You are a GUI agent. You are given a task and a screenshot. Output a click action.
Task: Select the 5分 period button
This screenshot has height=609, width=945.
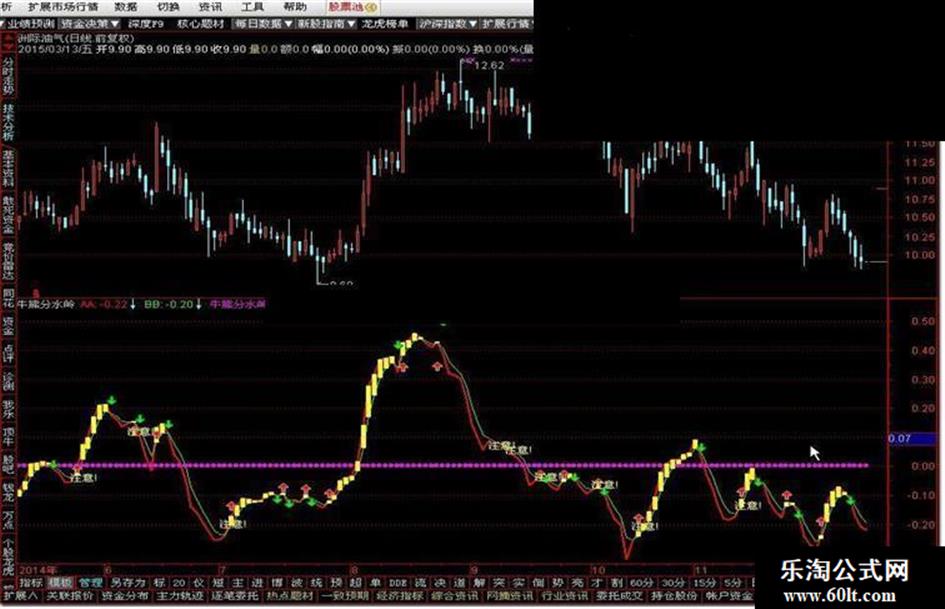coord(733,582)
